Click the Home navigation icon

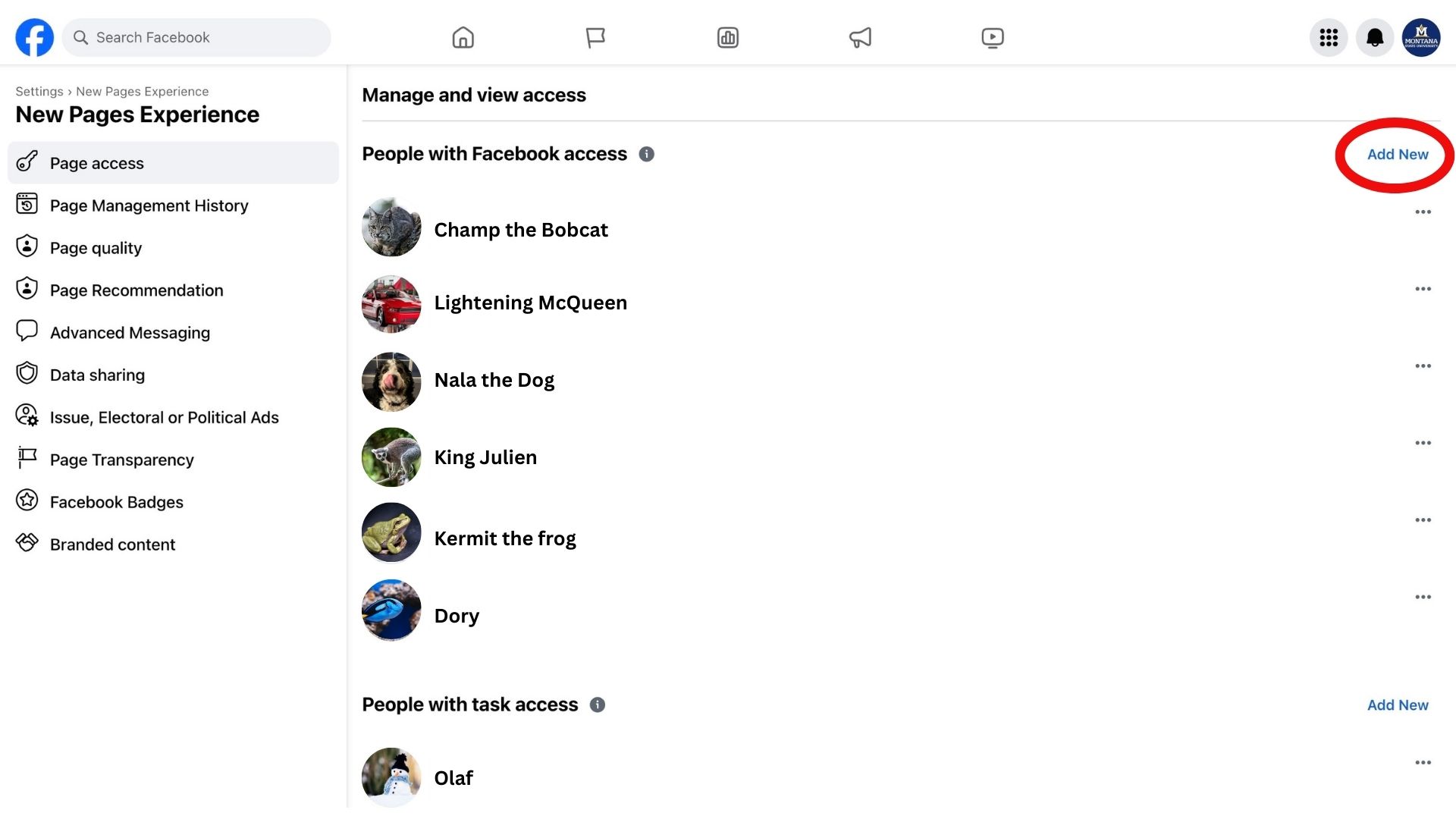click(x=463, y=37)
